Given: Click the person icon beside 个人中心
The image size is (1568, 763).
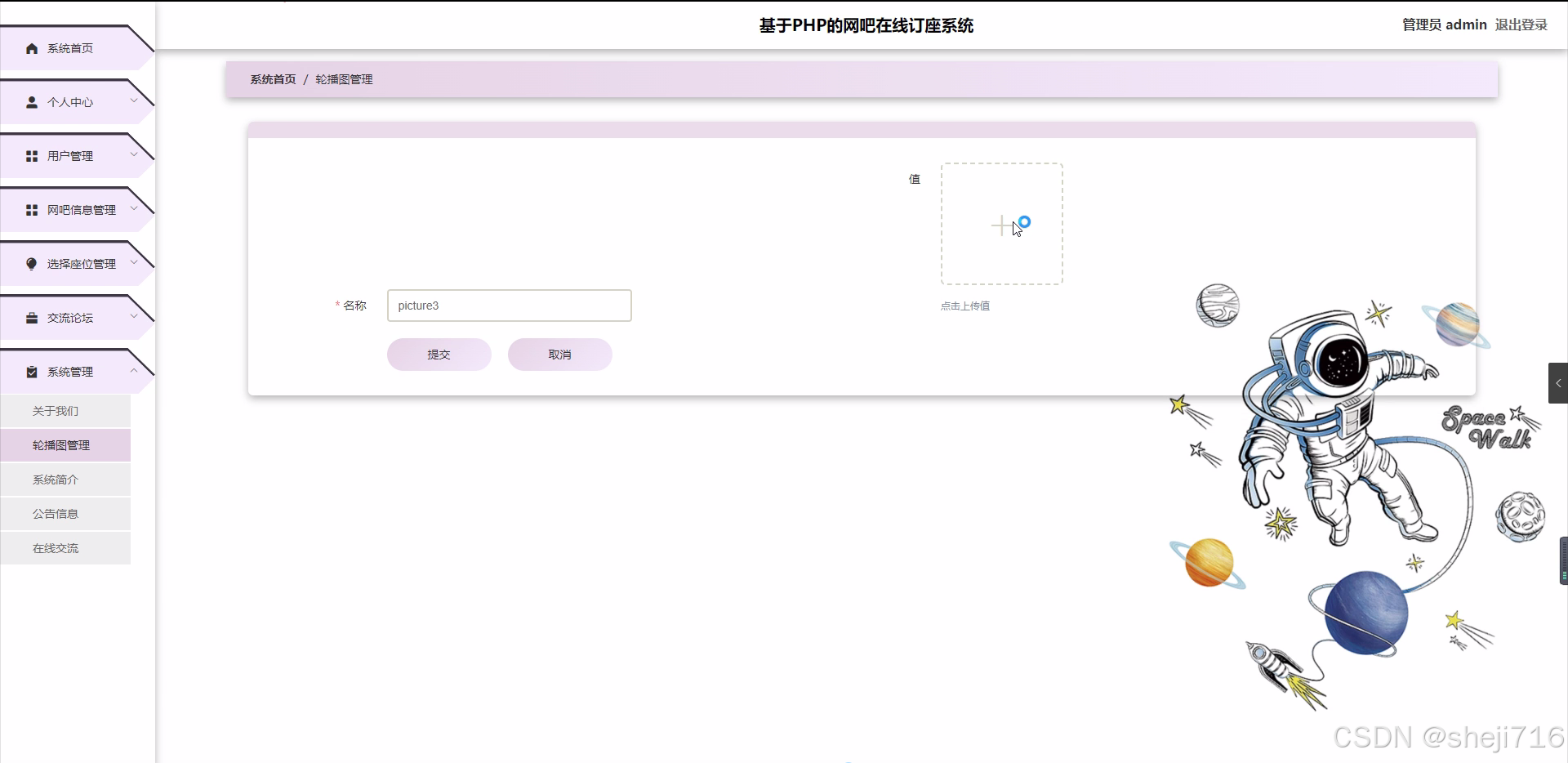Looking at the screenshot, I should tap(32, 102).
